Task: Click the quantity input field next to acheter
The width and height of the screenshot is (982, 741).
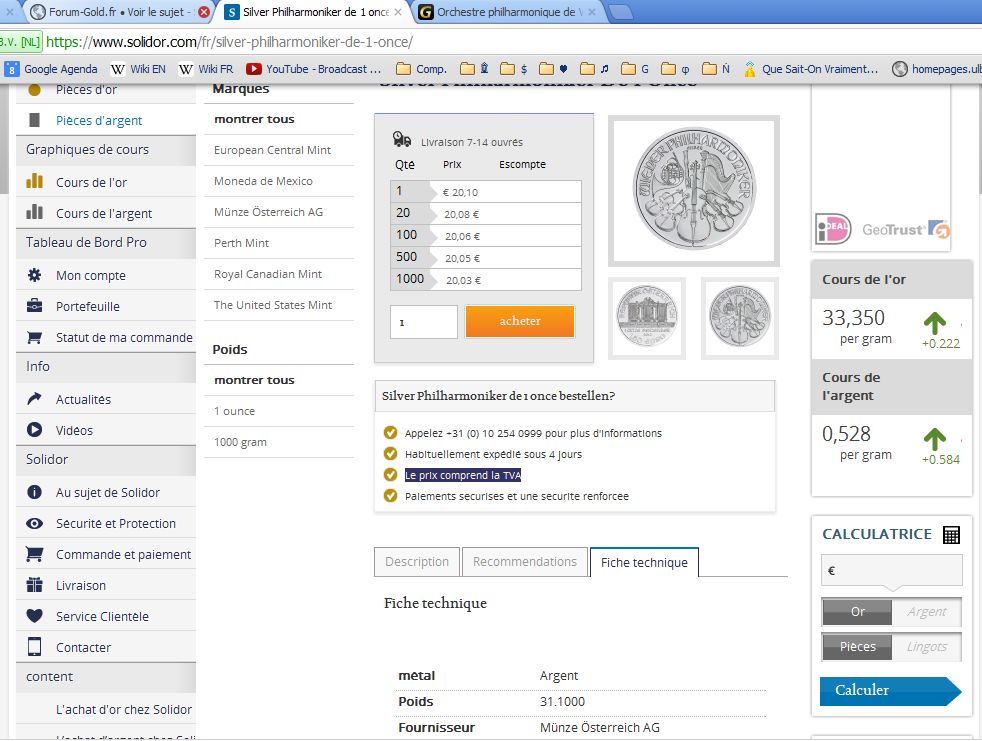Action: 424,322
